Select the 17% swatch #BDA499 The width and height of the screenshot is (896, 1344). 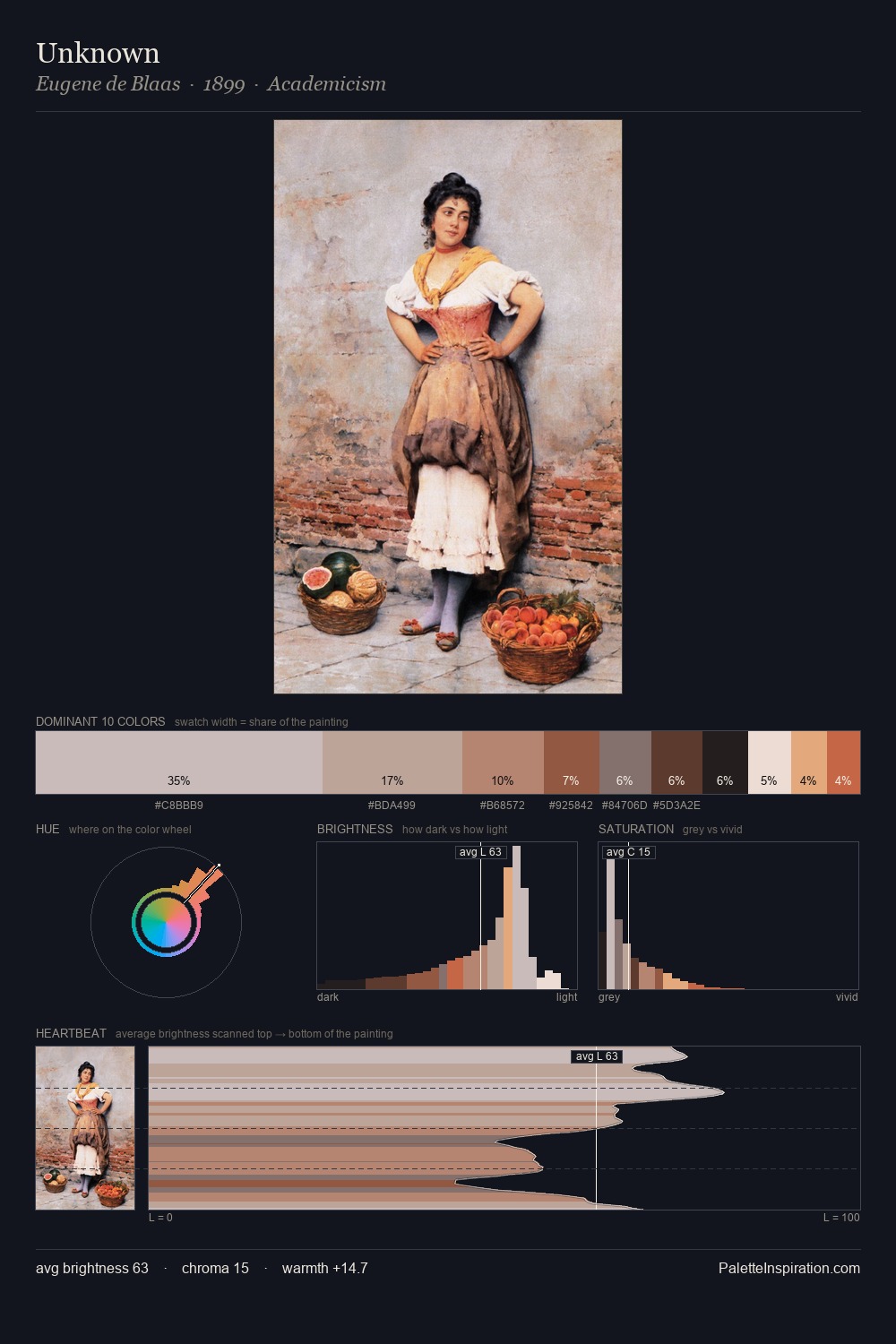pyautogui.click(x=392, y=762)
